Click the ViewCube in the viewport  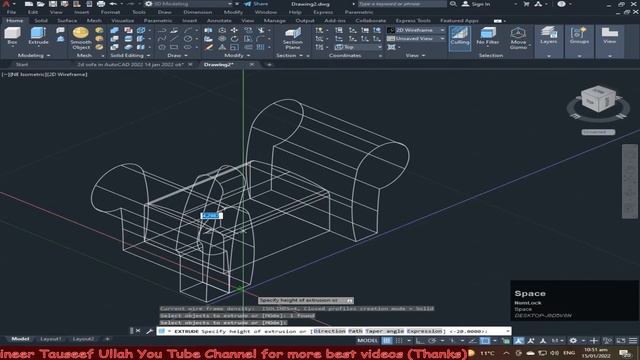(x=598, y=99)
